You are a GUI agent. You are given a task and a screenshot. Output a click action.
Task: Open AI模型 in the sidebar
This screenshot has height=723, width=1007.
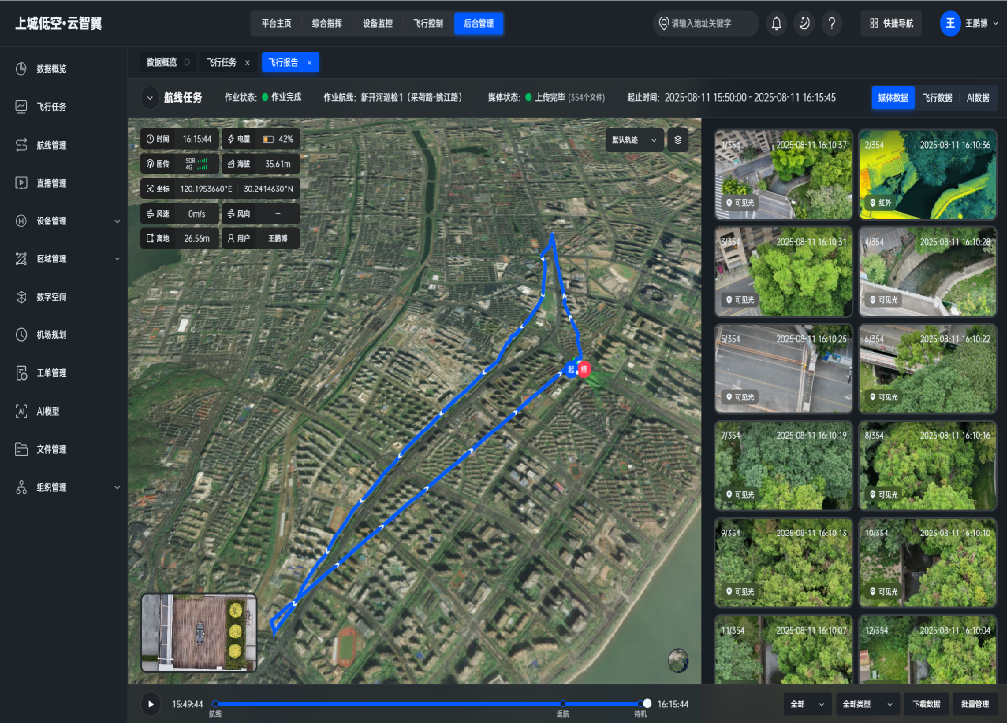pyautogui.click(x=48, y=412)
